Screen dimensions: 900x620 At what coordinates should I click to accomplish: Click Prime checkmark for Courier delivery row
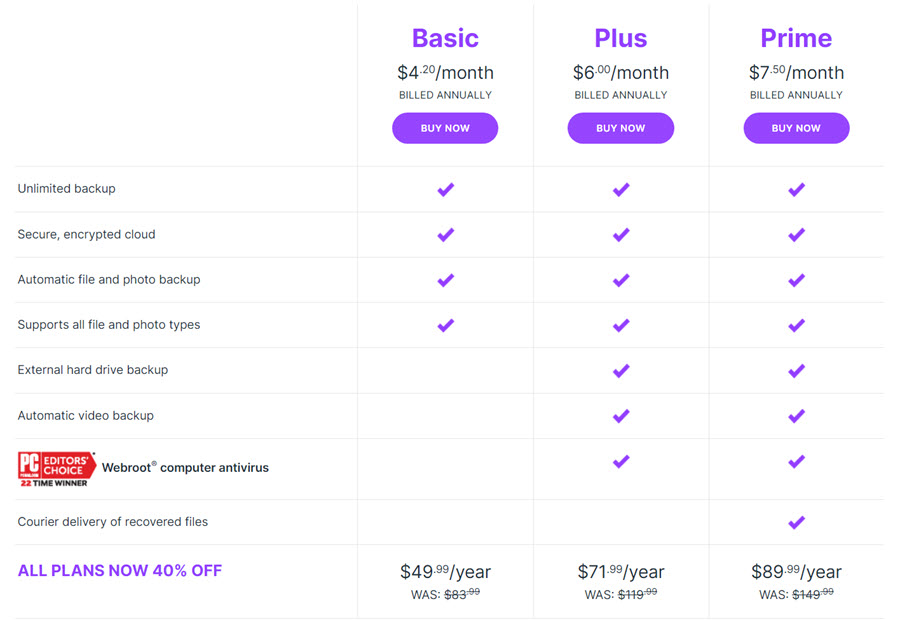[796, 522]
